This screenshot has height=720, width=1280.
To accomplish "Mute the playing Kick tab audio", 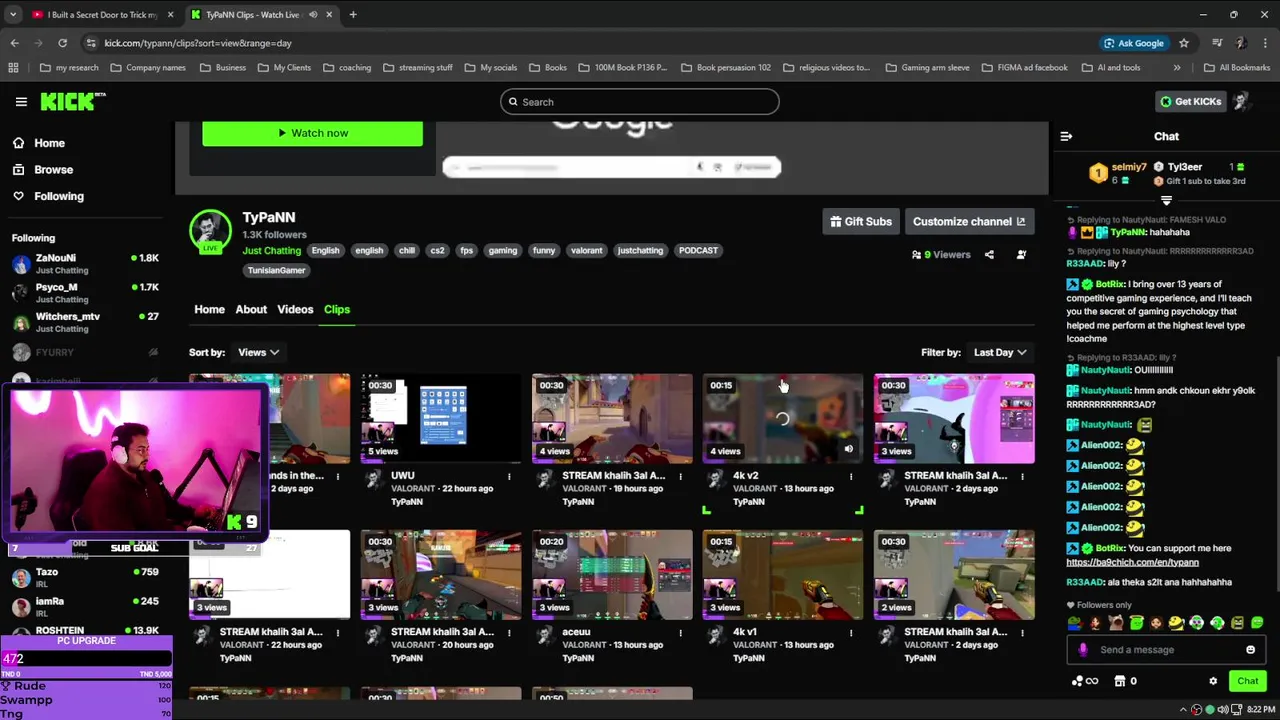I will [313, 15].
